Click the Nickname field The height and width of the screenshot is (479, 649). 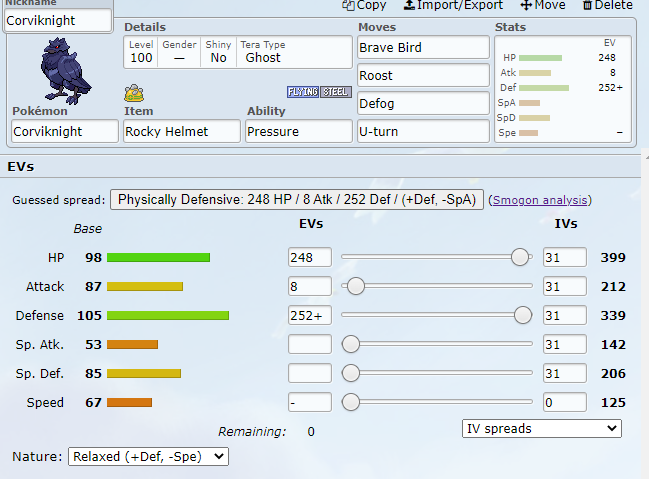(x=58, y=20)
